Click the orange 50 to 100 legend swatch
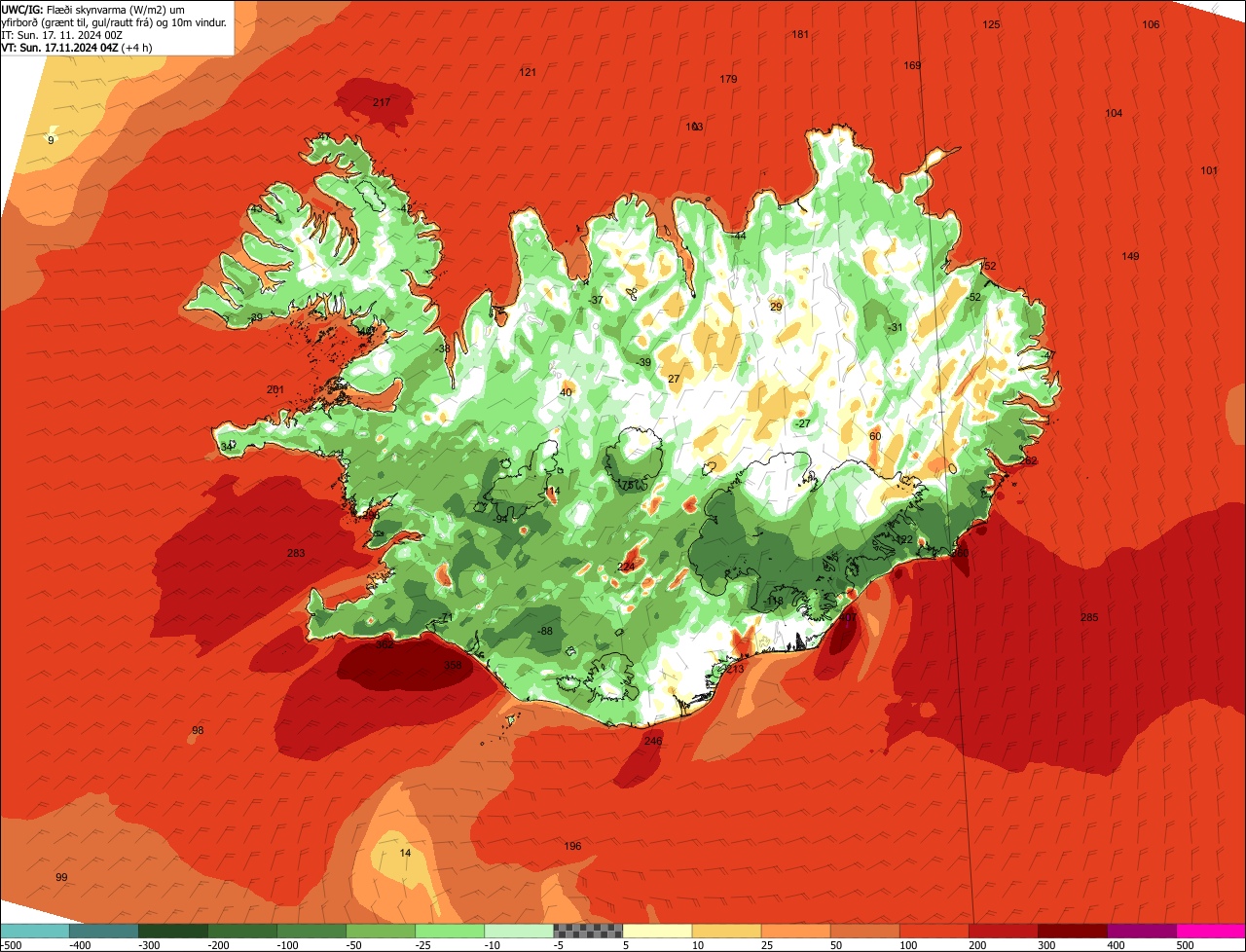Screen dimensions: 1246x952 pos(864,931)
